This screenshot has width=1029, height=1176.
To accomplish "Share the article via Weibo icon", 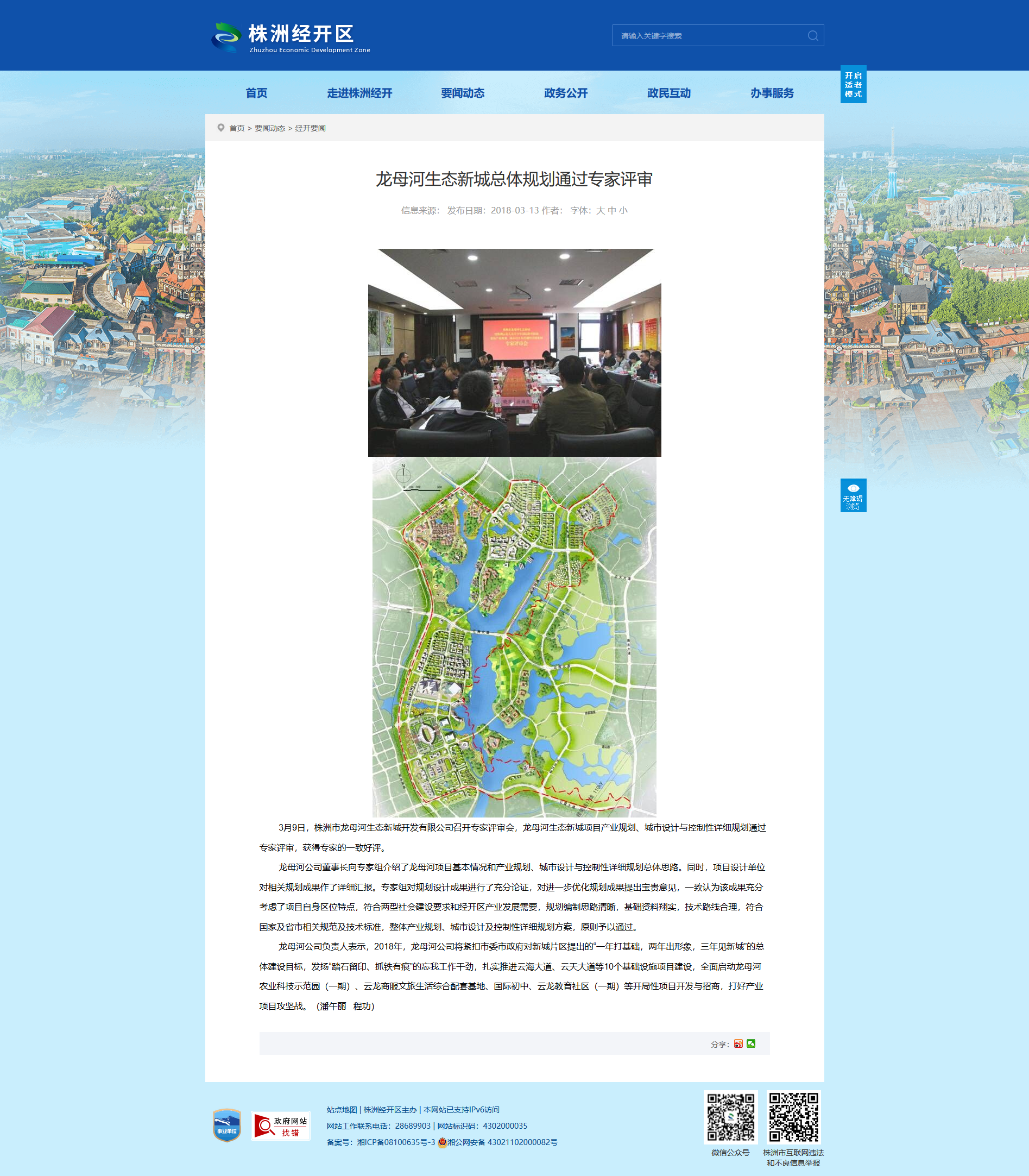I will click(738, 1043).
